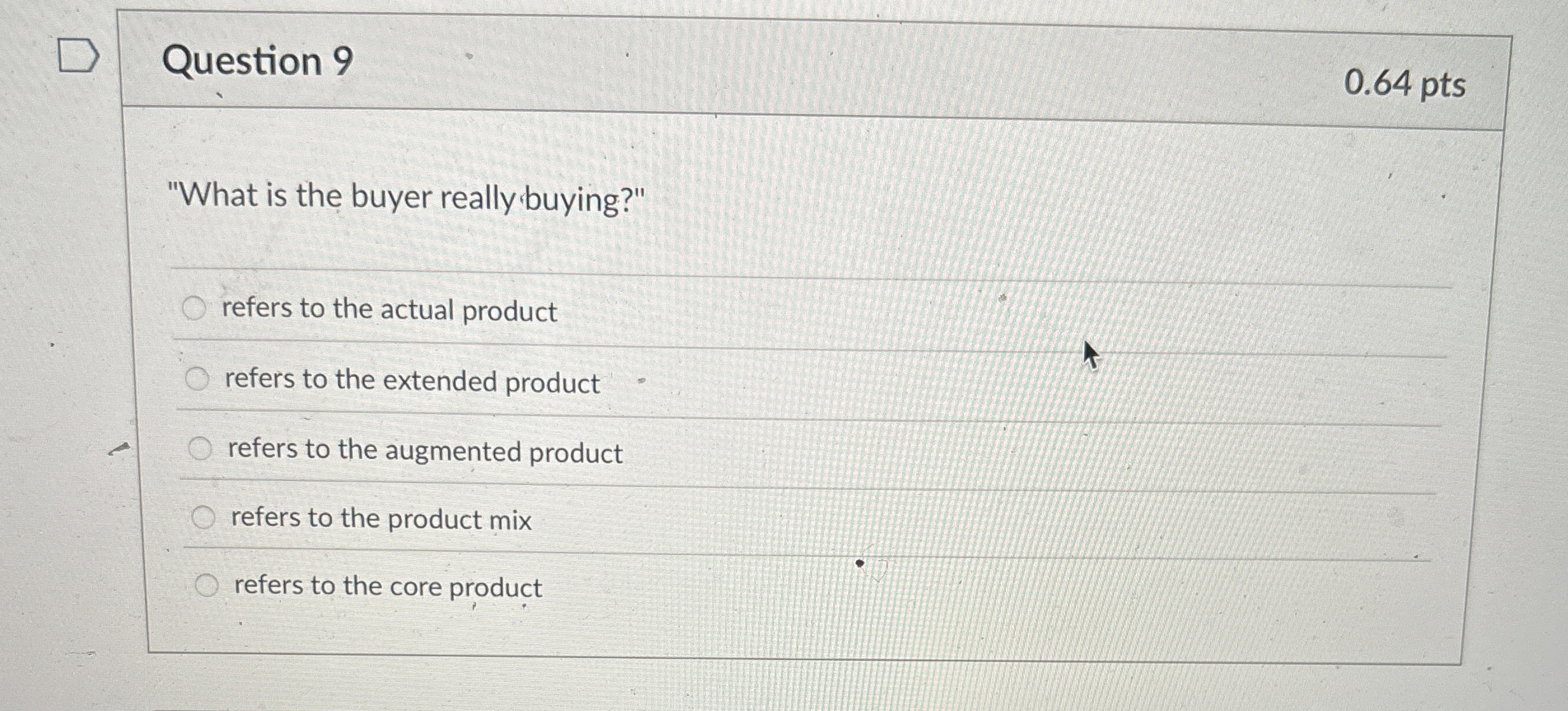Image resolution: width=1568 pixels, height=711 pixels.
Task: Click the answer text 'refers to the core product'
Action: [x=387, y=588]
